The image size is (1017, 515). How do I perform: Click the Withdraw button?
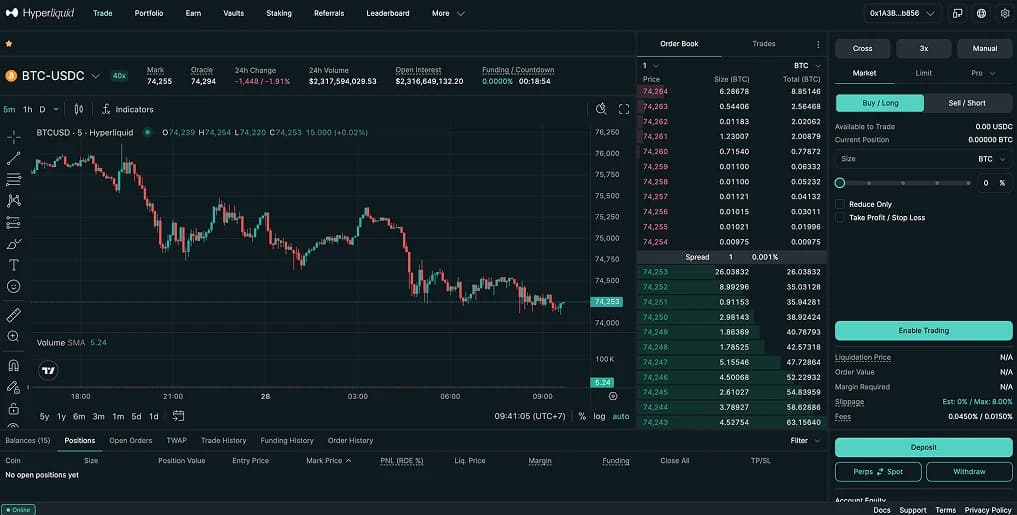tap(969, 472)
